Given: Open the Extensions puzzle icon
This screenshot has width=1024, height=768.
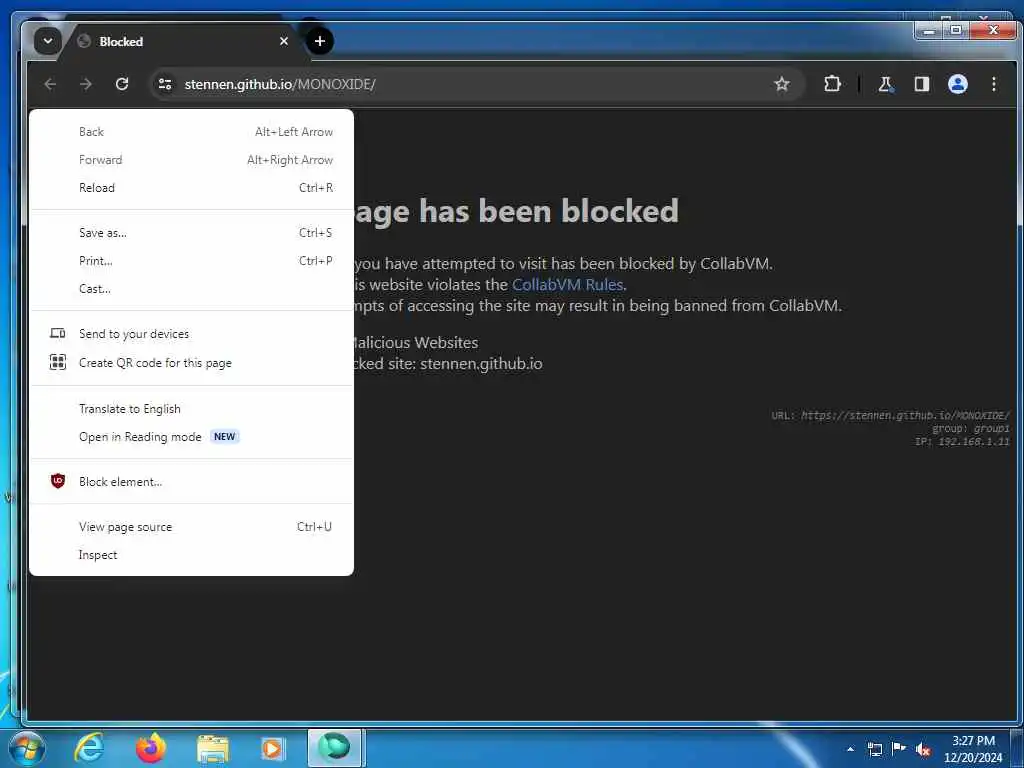Looking at the screenshot, I should coord(832,84).
